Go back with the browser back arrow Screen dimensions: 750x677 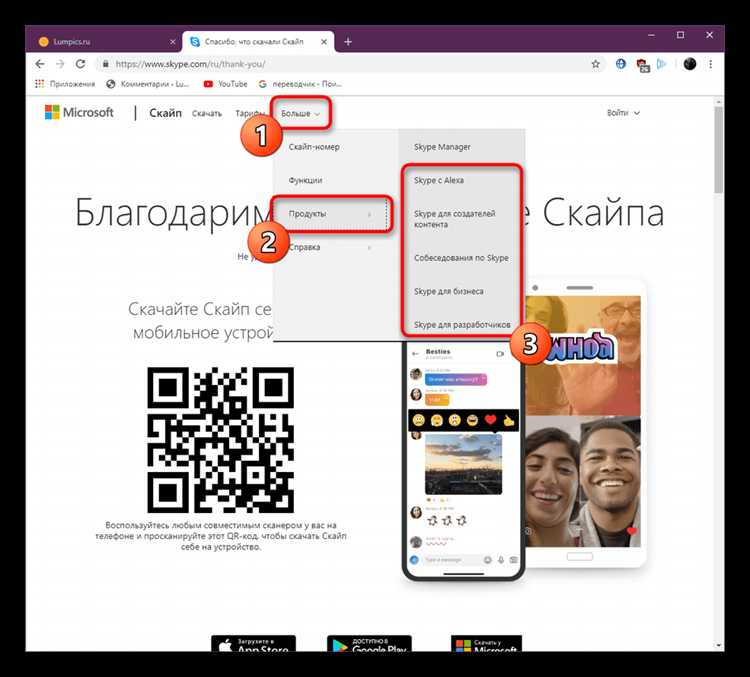40,64
